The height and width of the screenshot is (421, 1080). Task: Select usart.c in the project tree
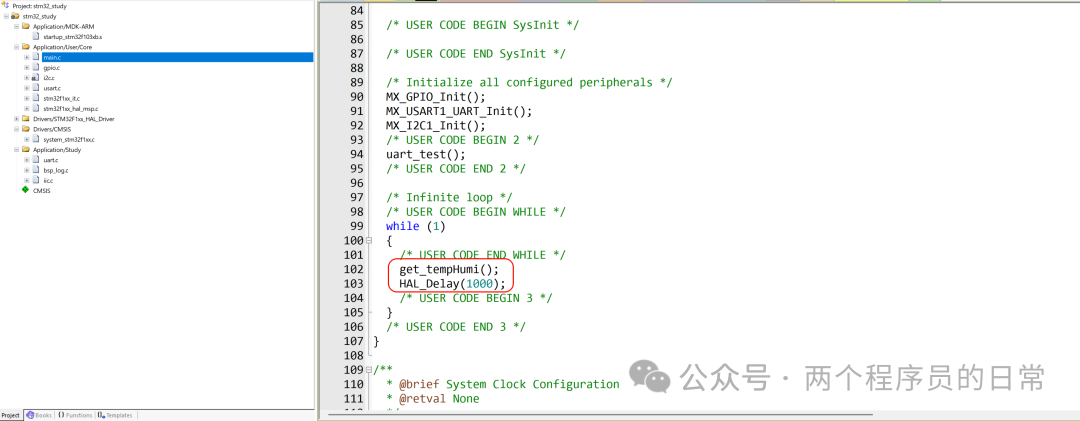tap(52, 88)
